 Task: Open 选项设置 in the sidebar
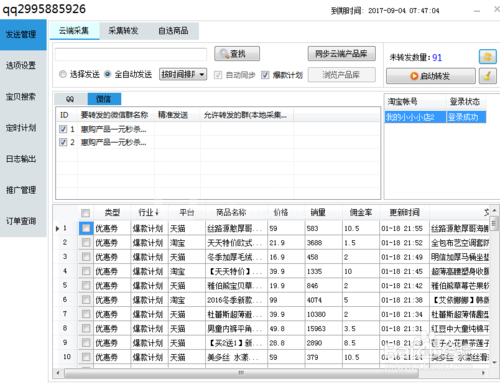pos(21,66)
